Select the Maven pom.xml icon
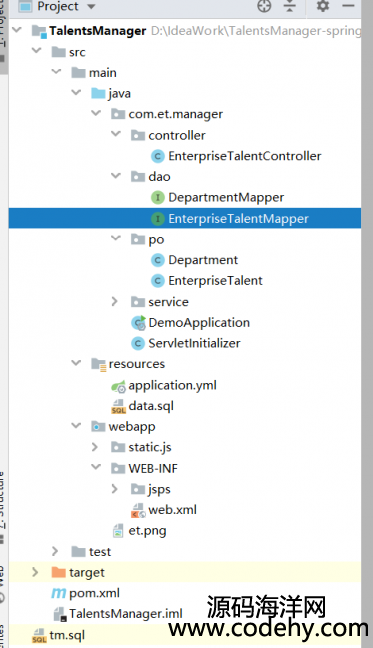 click(58, 593)
